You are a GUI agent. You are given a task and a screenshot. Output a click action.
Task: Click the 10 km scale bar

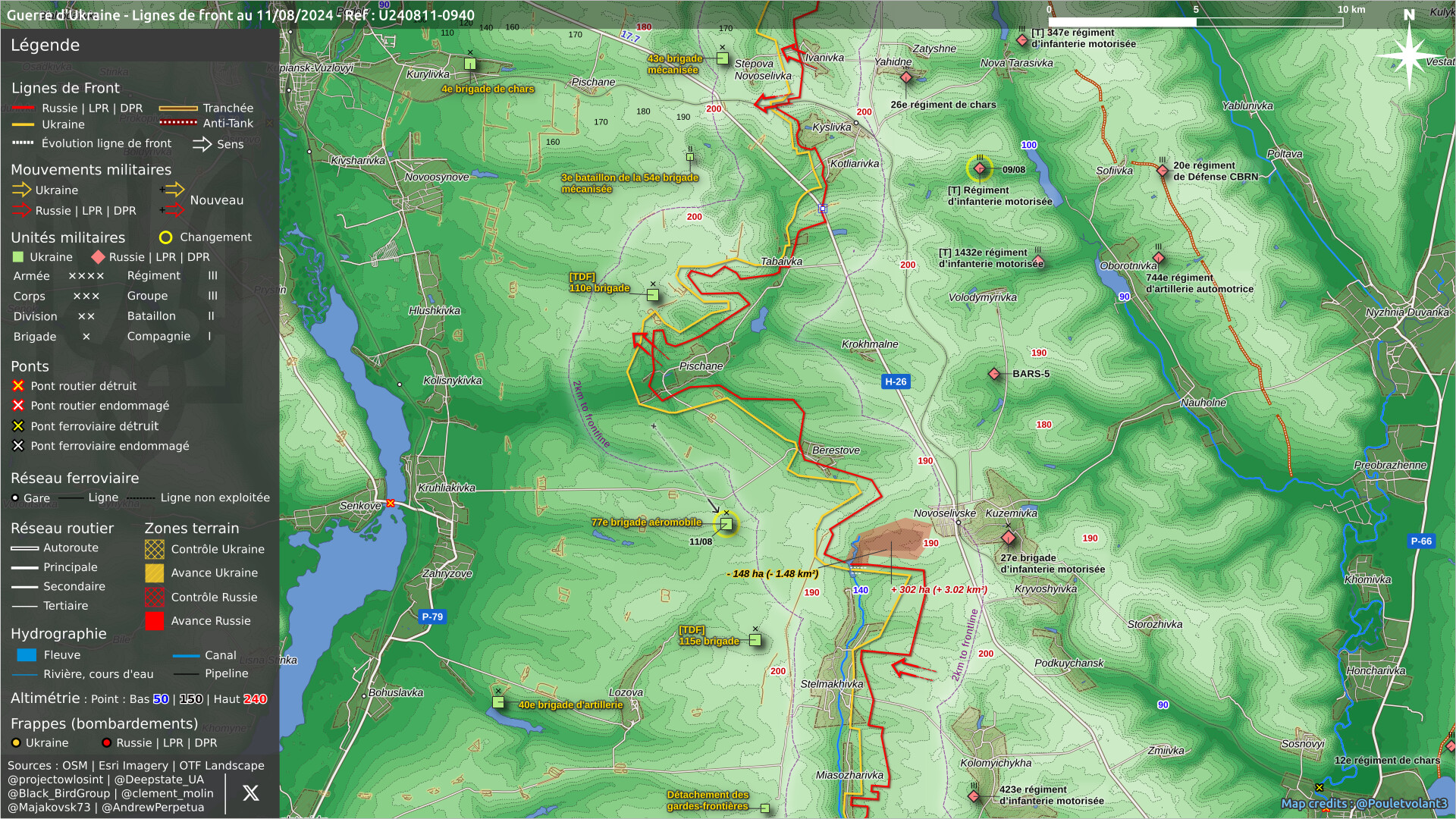pyautogui.click(x=1195, y=22)
